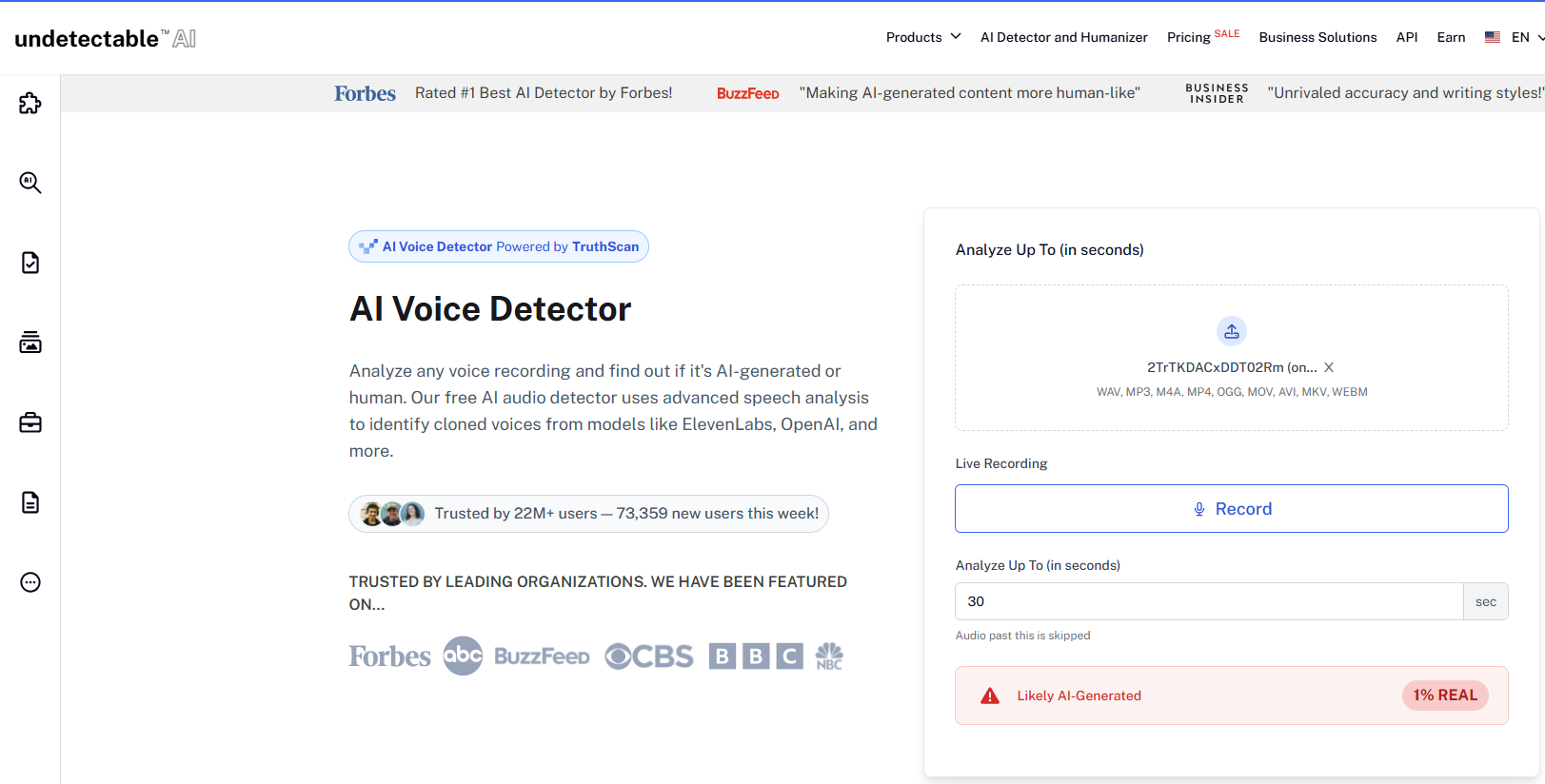The height and width of the screenshot is (784, 1545).
Task: Click the Earn navigation link
Action: [x=1451, y=37]
